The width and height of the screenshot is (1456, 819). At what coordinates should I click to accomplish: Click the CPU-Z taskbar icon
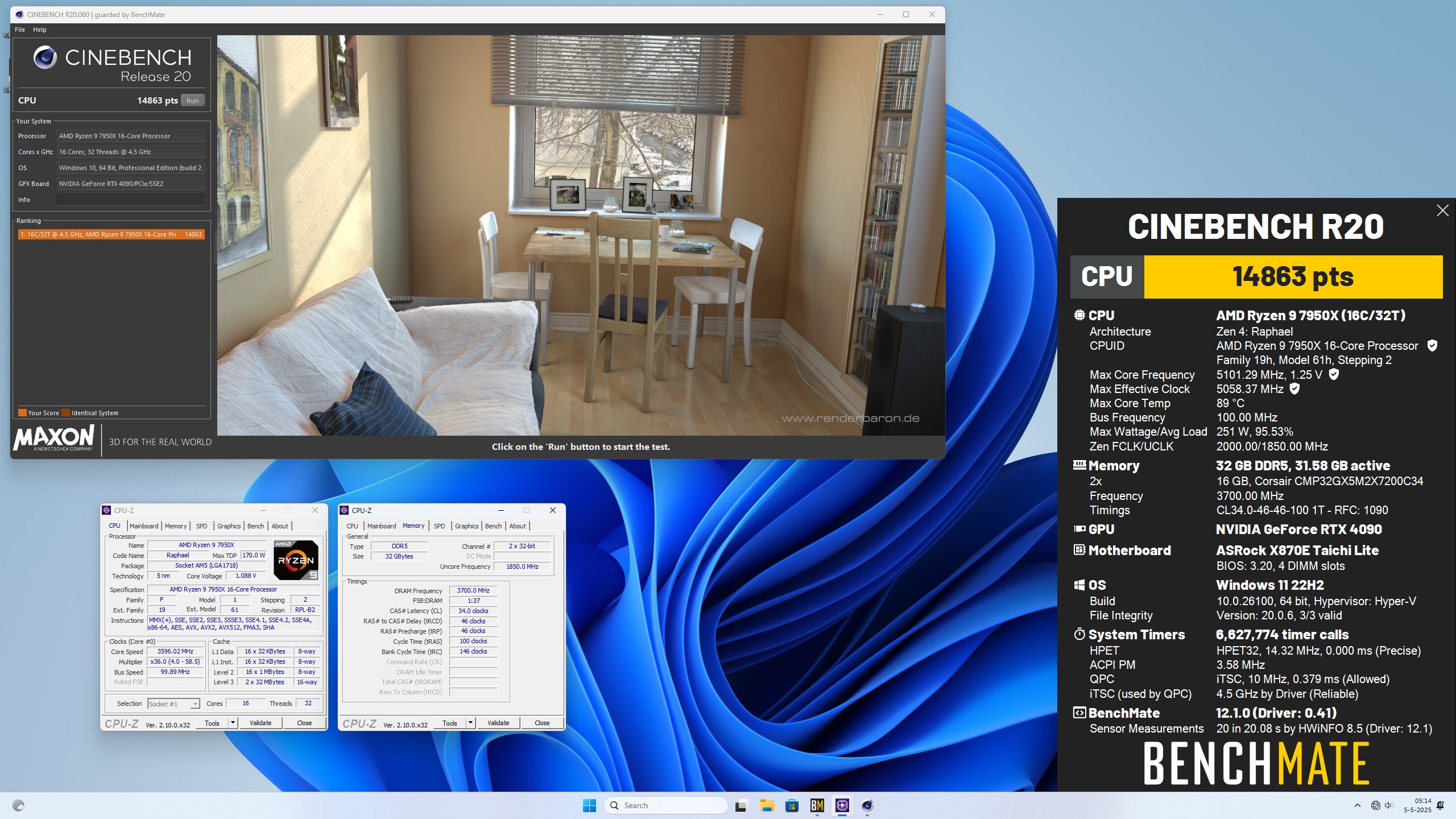click(842, 805)
